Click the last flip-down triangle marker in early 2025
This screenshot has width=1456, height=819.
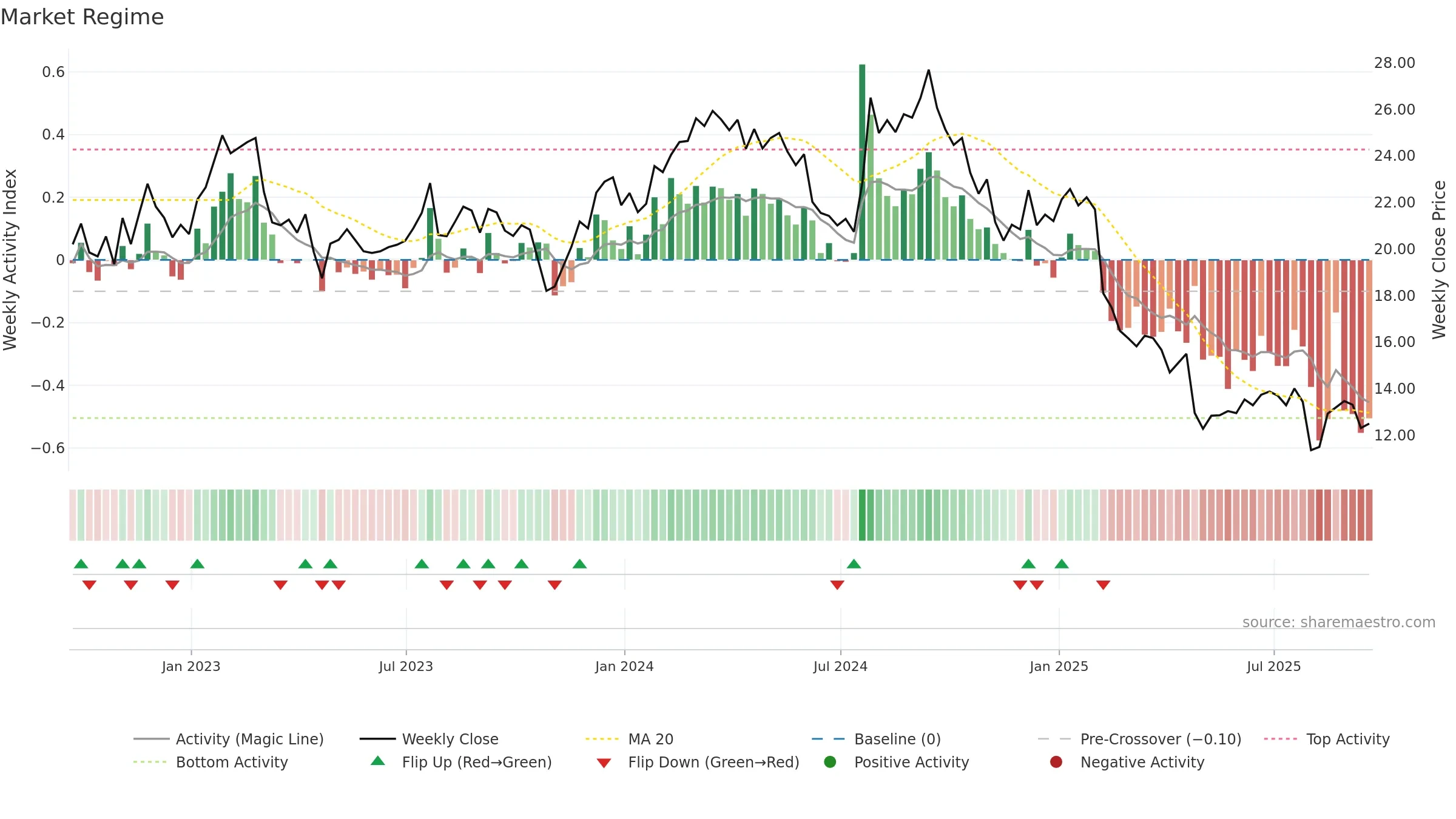tap(1104, 585)
